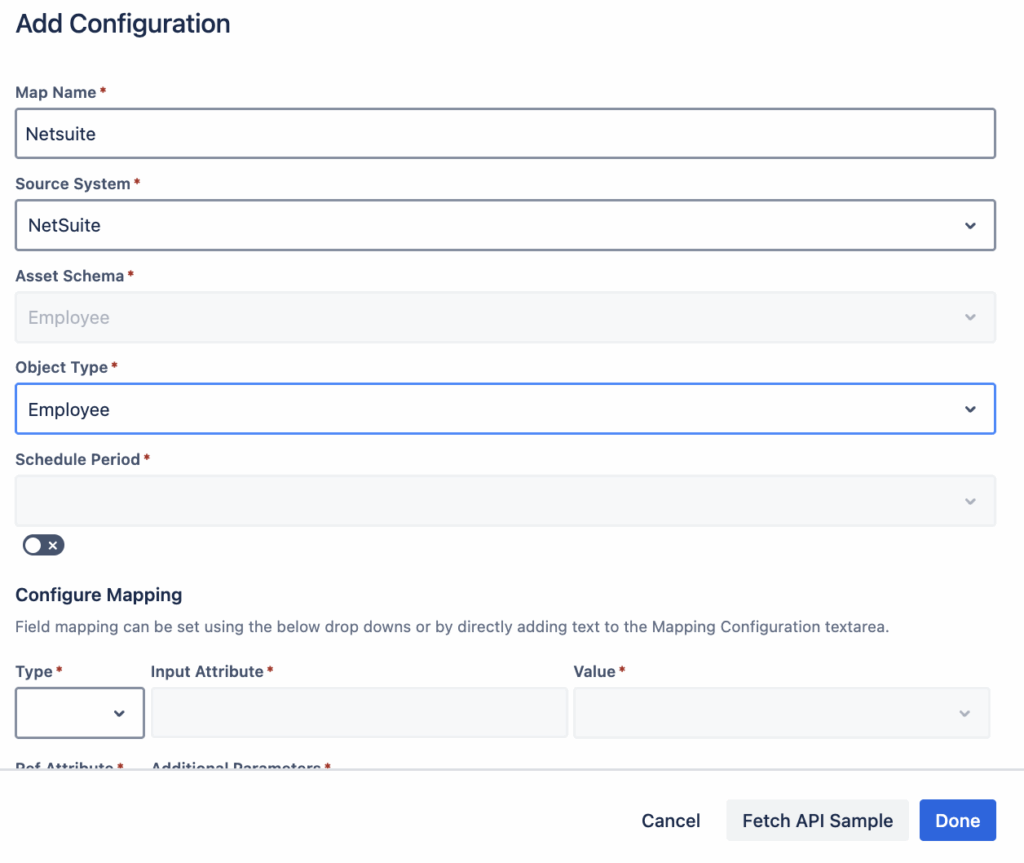Image resolution: width=1024 pixels, height=863 pixels.
Task: Open the Value dropdown
Action: click(770, 713)
